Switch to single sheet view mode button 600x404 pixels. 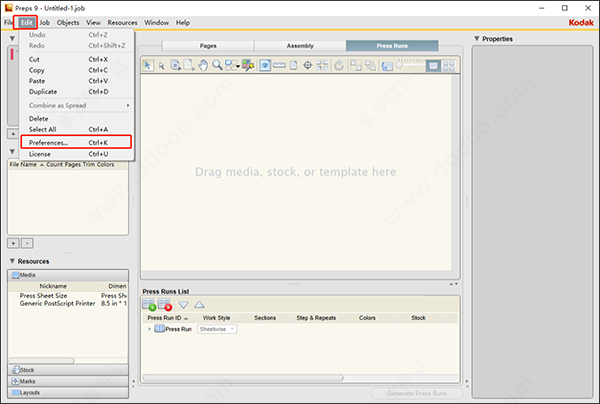coord(433,66)
